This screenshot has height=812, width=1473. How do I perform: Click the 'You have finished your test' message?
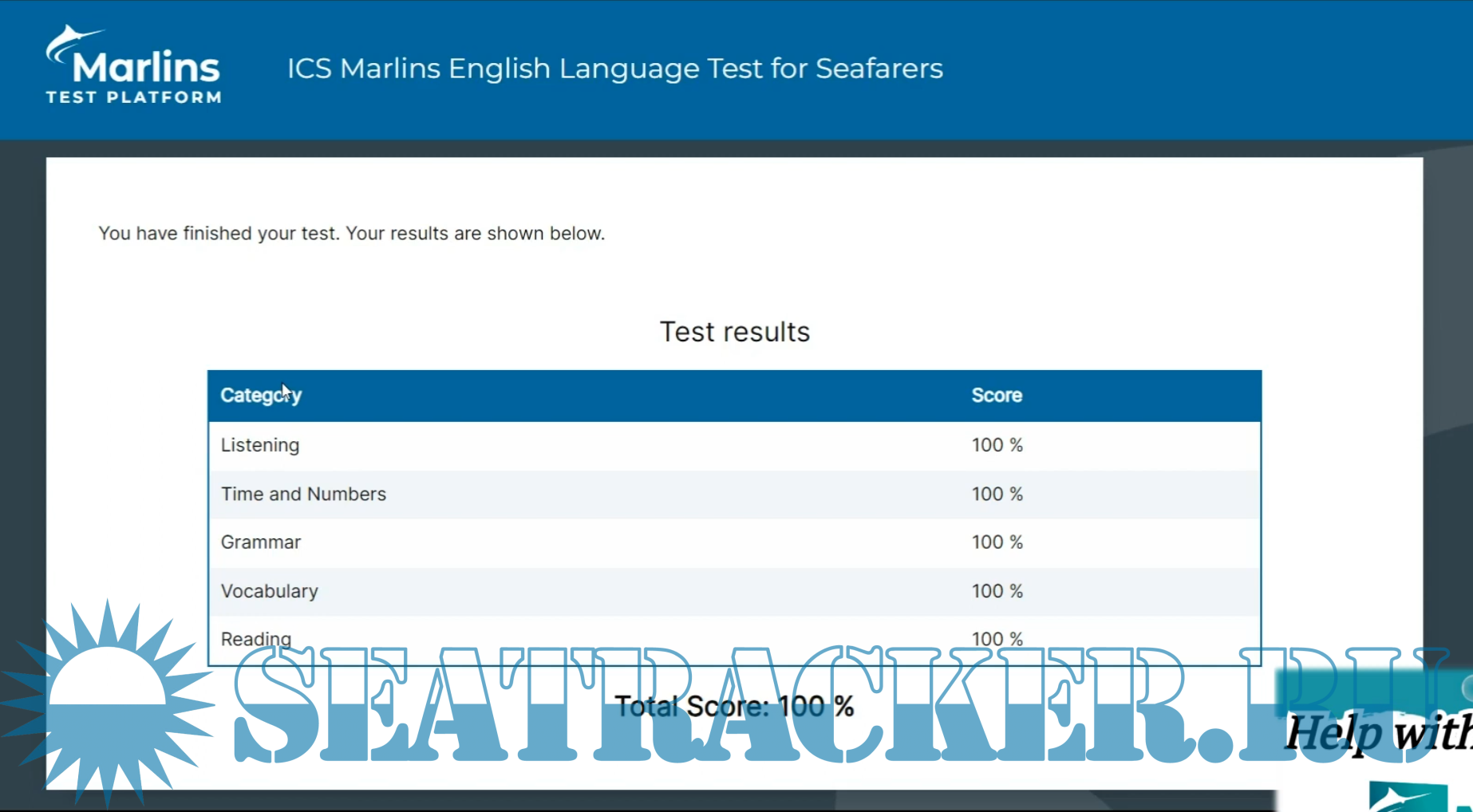tap(351, 234)
